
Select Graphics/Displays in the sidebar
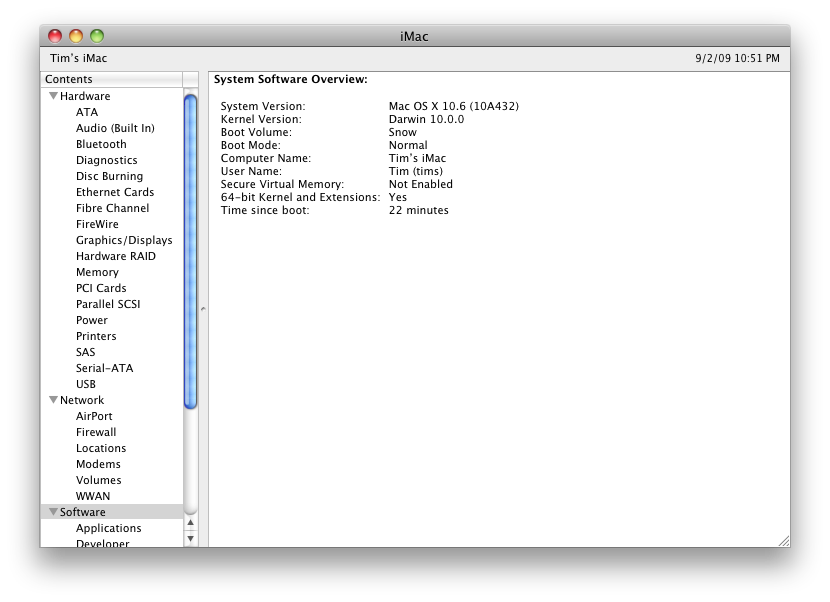(124, 240)
